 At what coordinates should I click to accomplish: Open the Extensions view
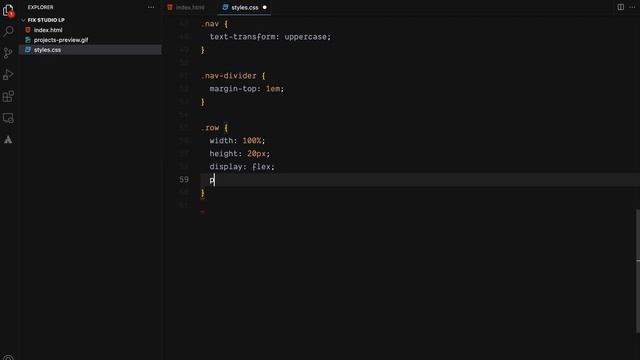(8, 96)
